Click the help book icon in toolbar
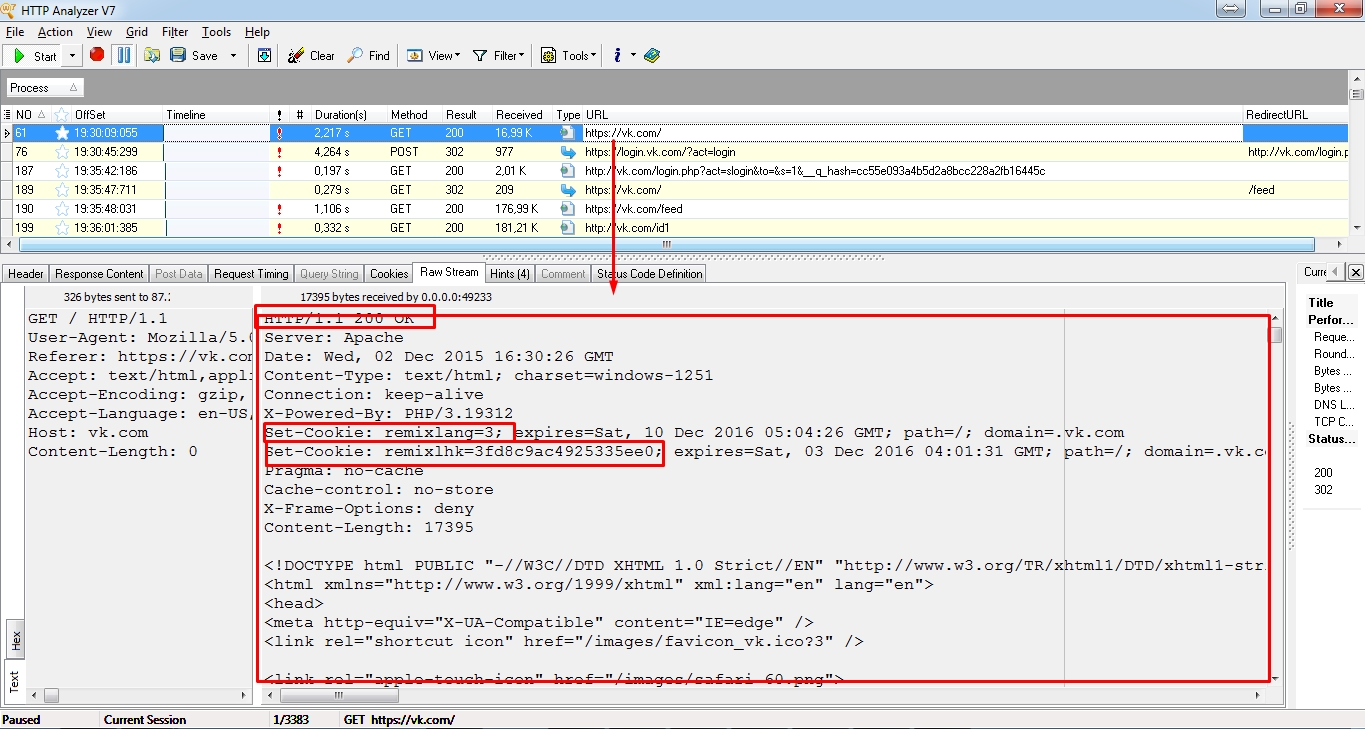The image size is (1365, 729). (x=652, y=55)
